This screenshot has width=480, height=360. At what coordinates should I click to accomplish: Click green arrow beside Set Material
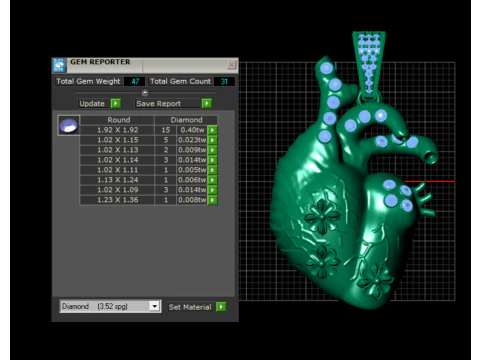click(x=221, y=307)
